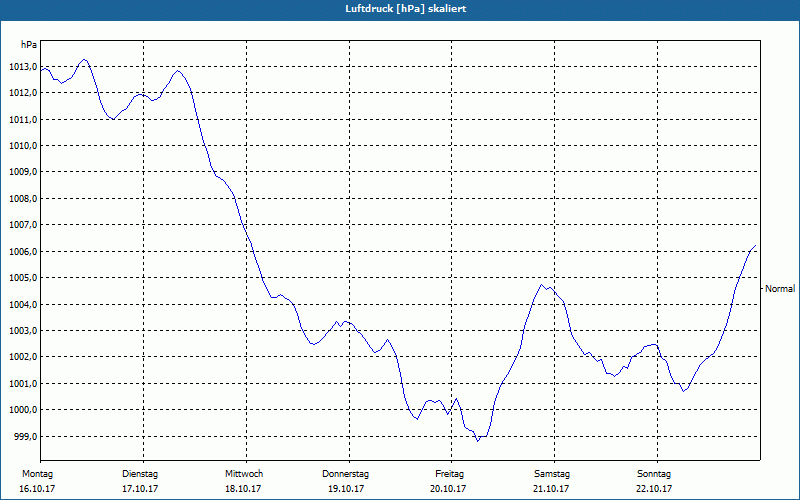Click the 1007,0 axis value

click(x=23, y=225)
